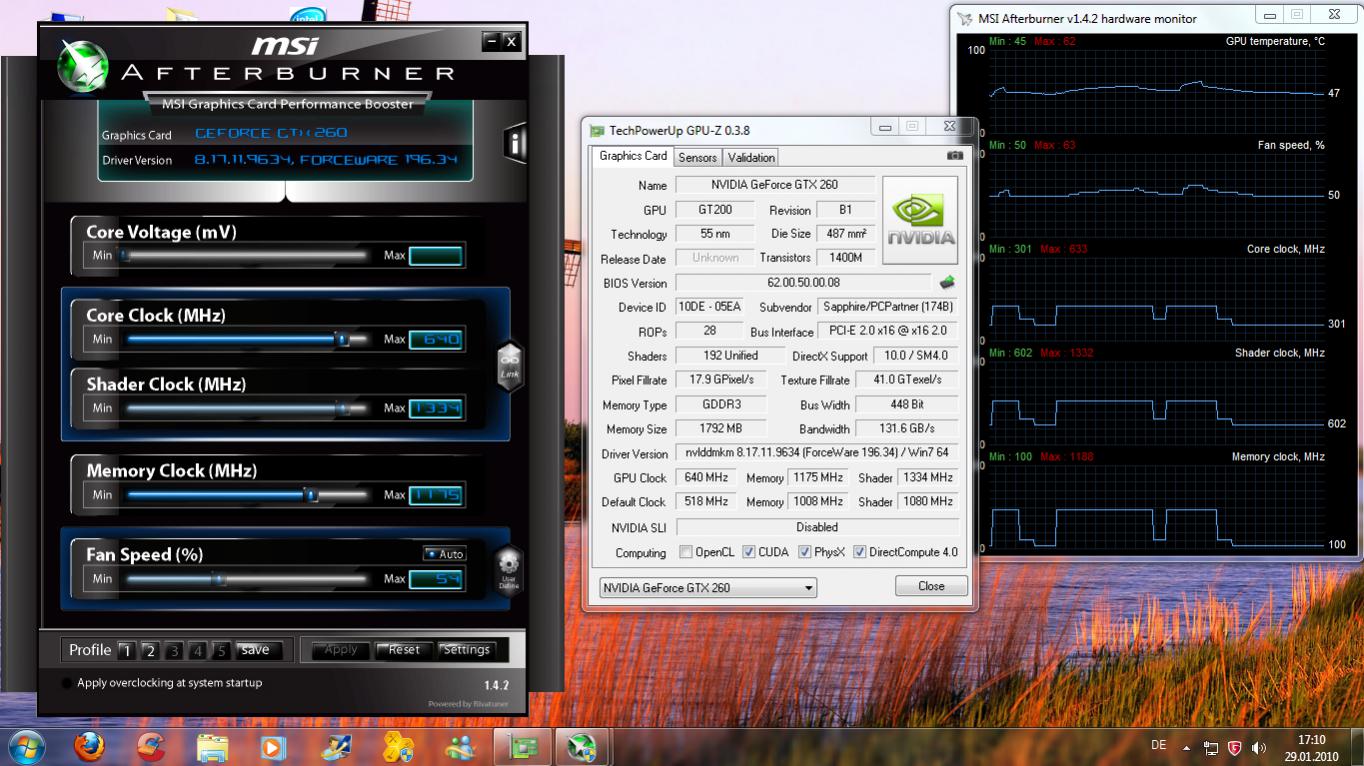The height and width of the screenshot is (766, 1364).
Task: Click the Memory Clock slider handle
Action: pyautogui.click(x=311, y=495)
